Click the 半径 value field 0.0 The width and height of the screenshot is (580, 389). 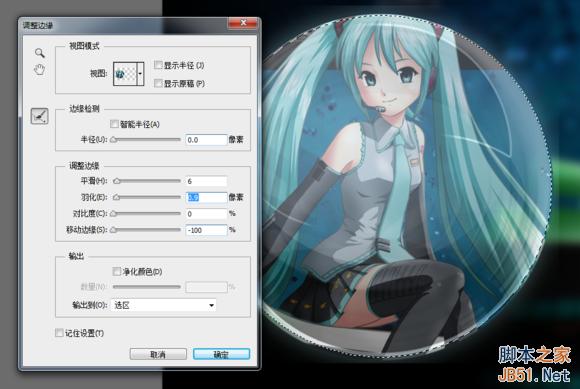(206, 140)
